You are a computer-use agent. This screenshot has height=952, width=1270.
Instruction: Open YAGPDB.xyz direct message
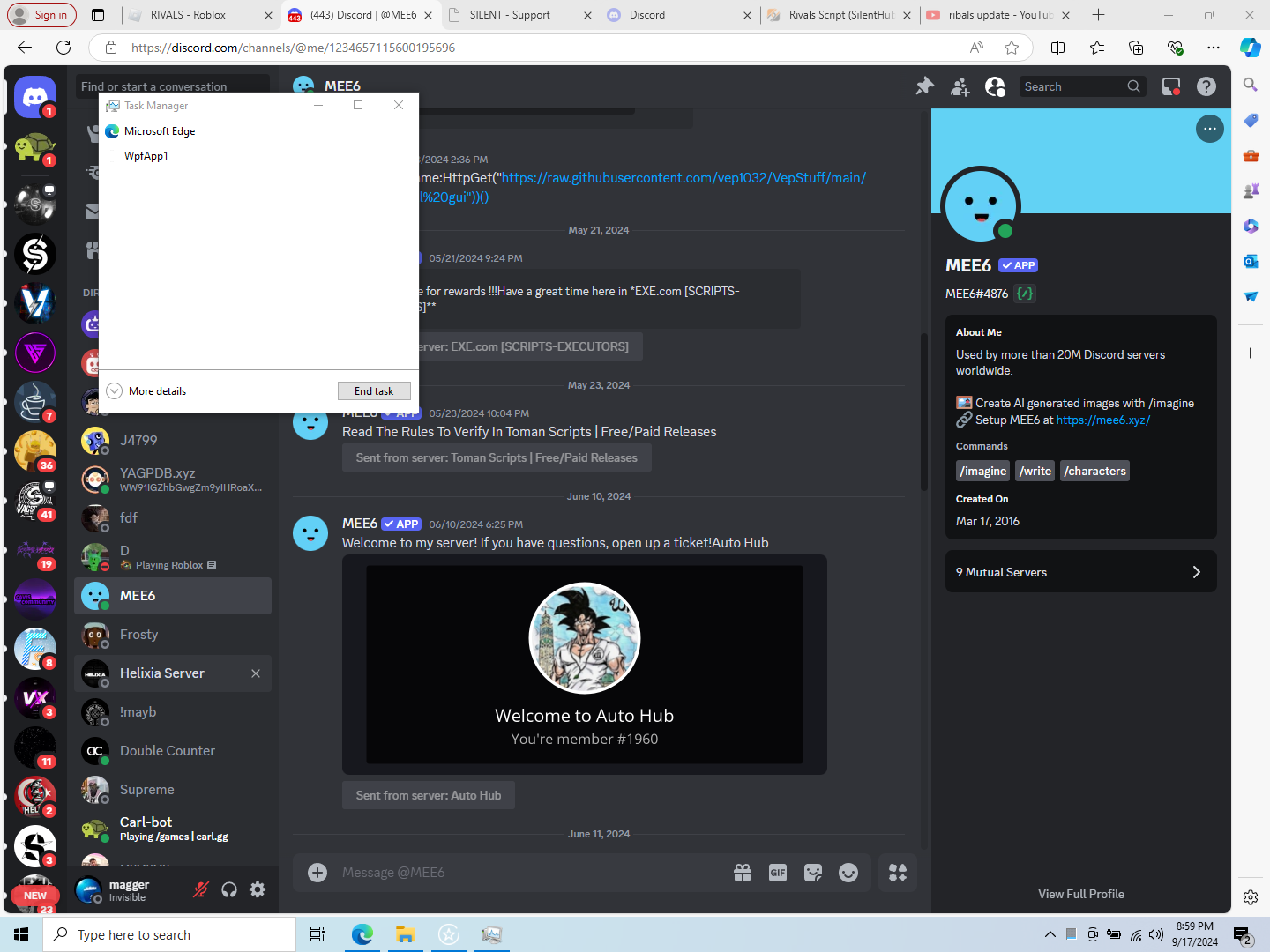point(173,480)
